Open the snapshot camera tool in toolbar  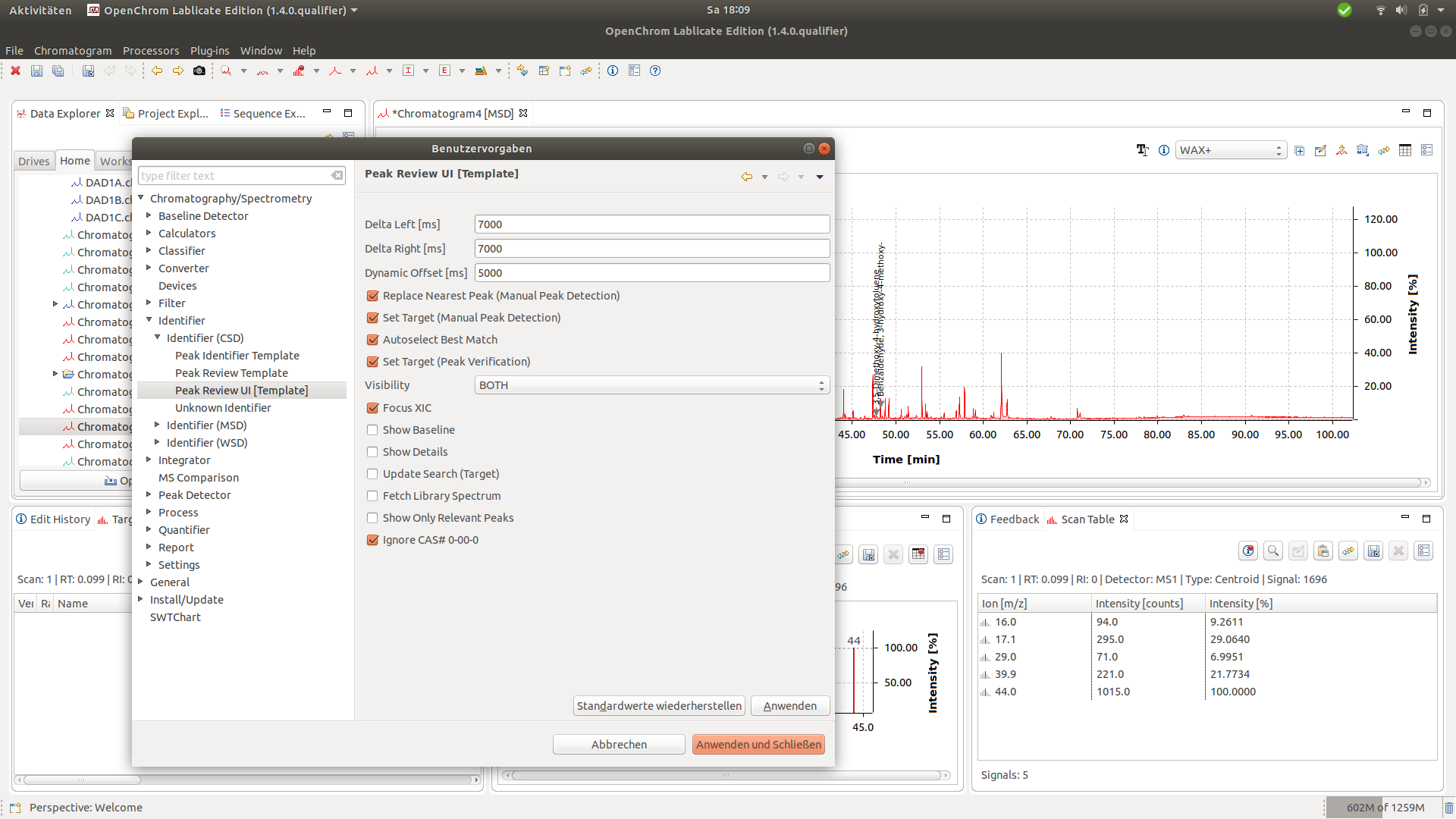(199, 71)
